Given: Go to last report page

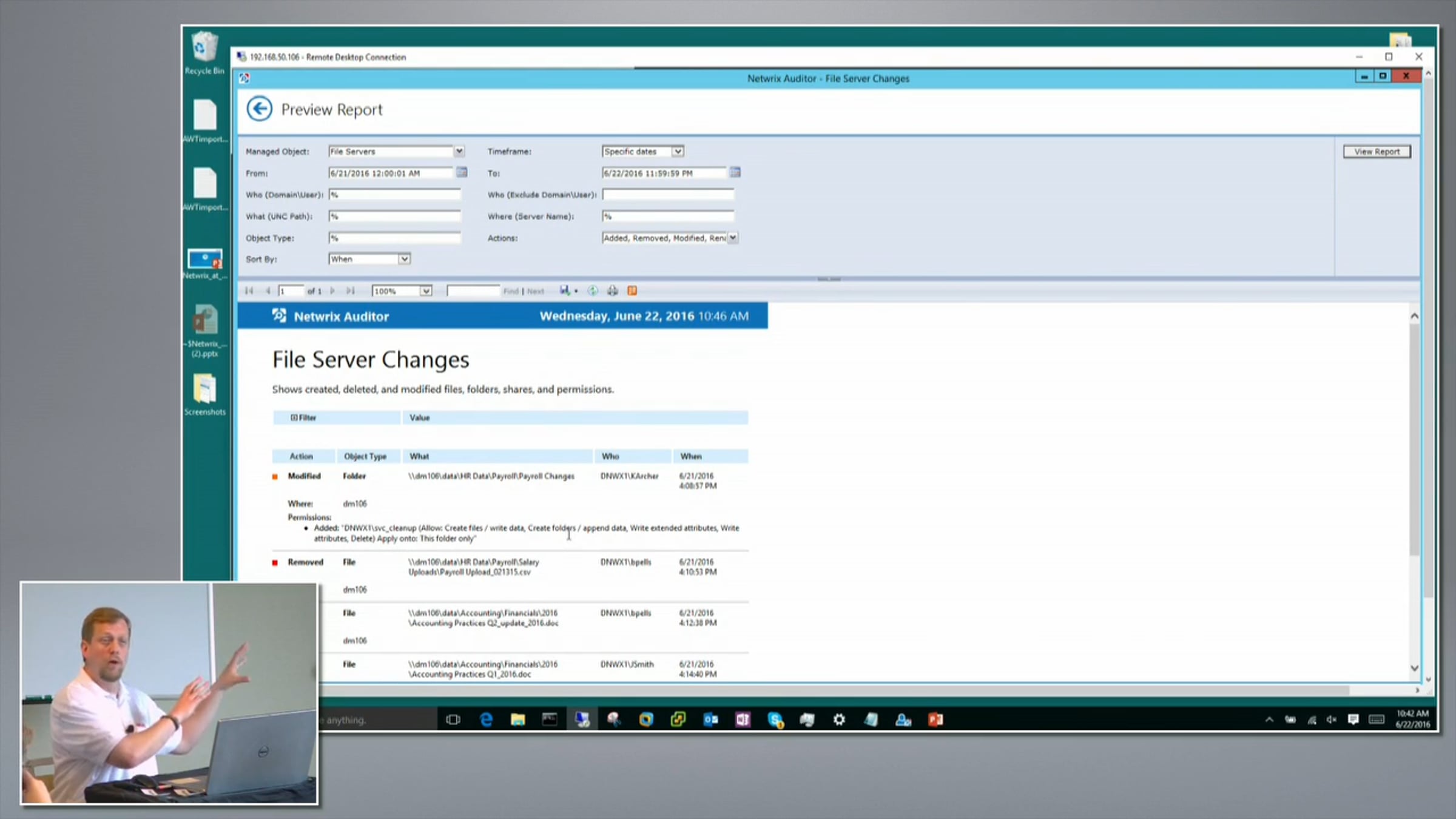Looking at the screenshot, I should (351, 291).
